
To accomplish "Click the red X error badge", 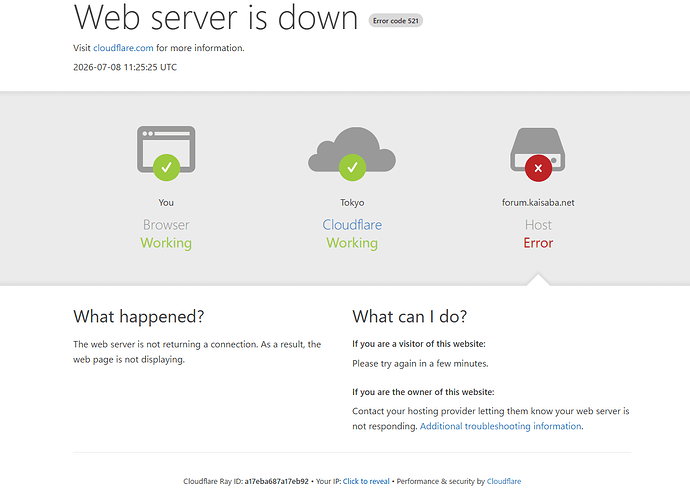I will (x=538, y=168).
